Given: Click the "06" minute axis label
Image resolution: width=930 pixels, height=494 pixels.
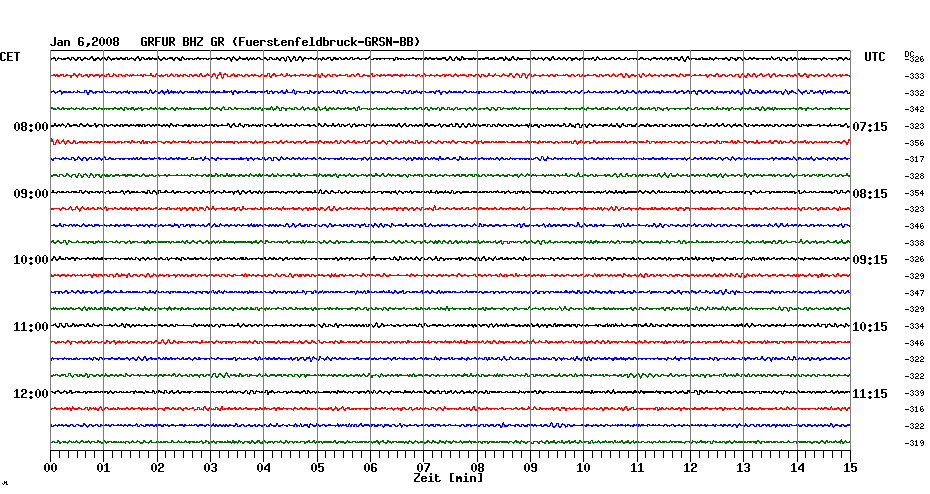Looking at the screenshot, I should click(371, 468).
